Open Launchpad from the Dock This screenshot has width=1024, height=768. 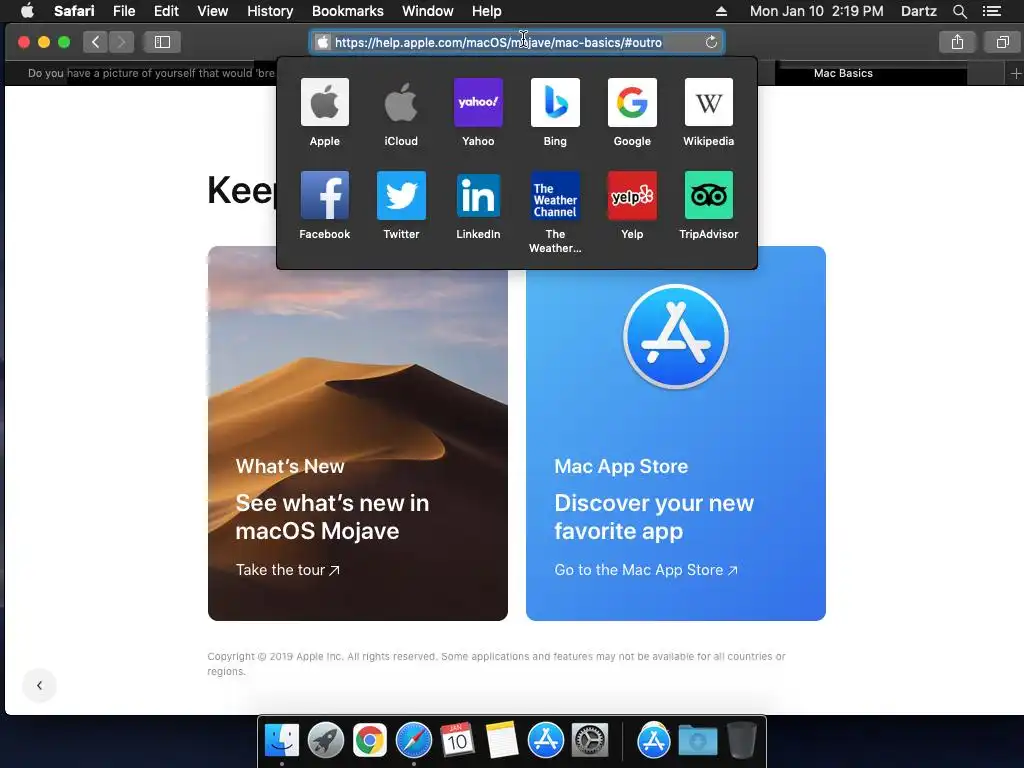(326, 741)
